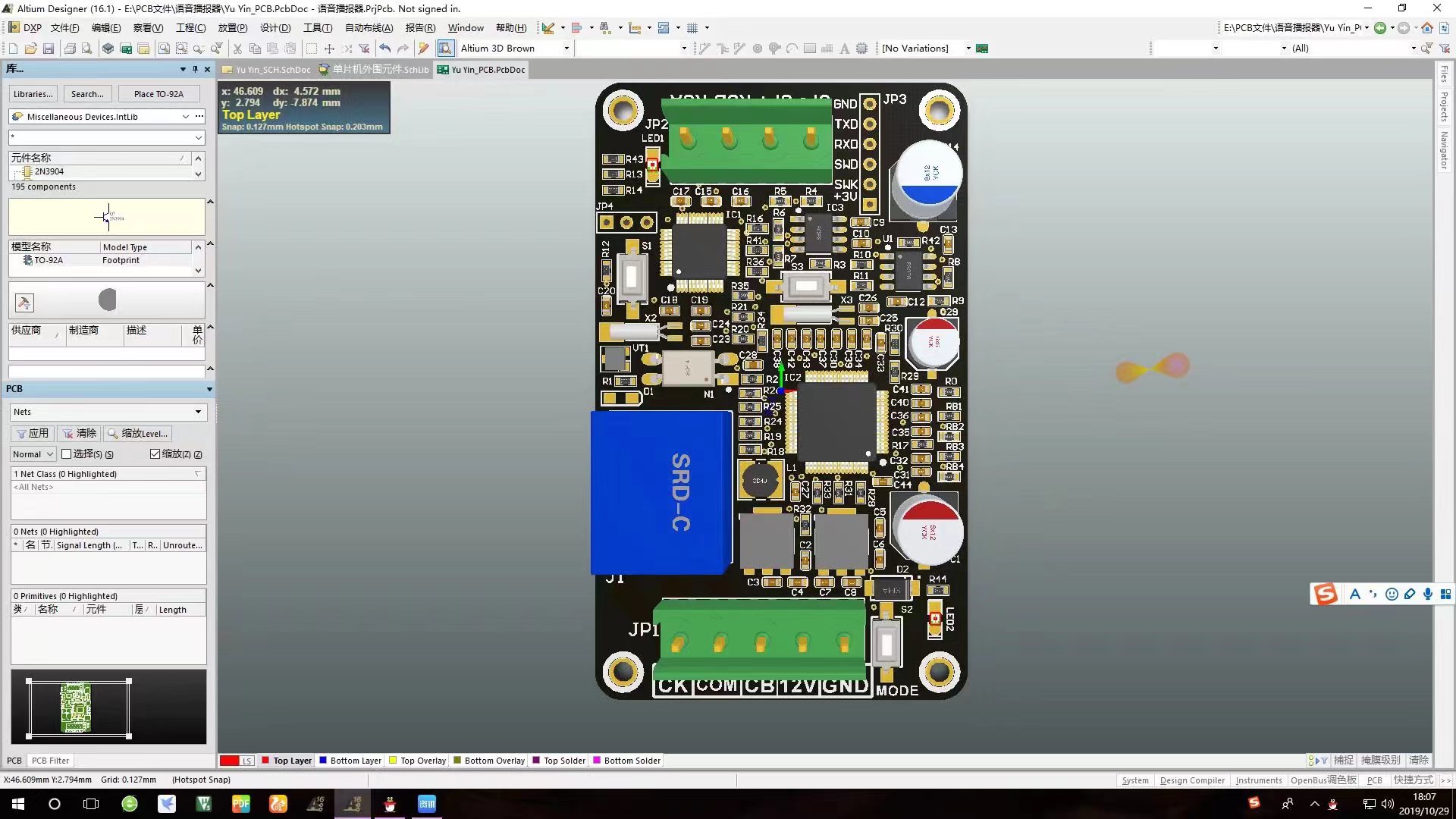Expand the Nets dropdown in PCB panel

point(198,412)
